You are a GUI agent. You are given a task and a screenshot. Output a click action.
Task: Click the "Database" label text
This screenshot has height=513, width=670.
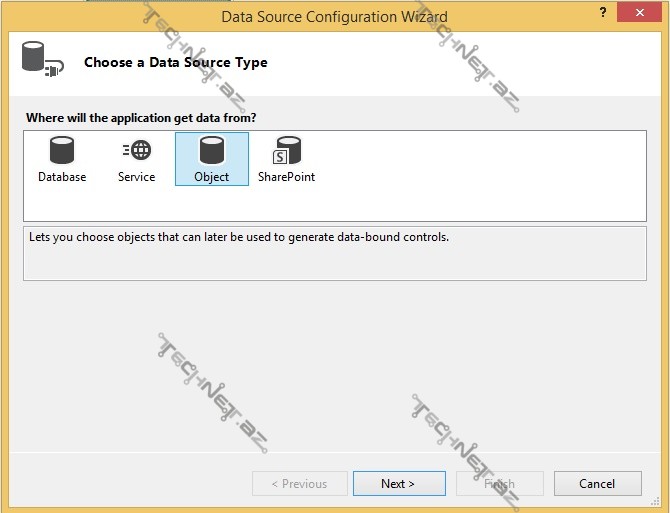[62, 177]
